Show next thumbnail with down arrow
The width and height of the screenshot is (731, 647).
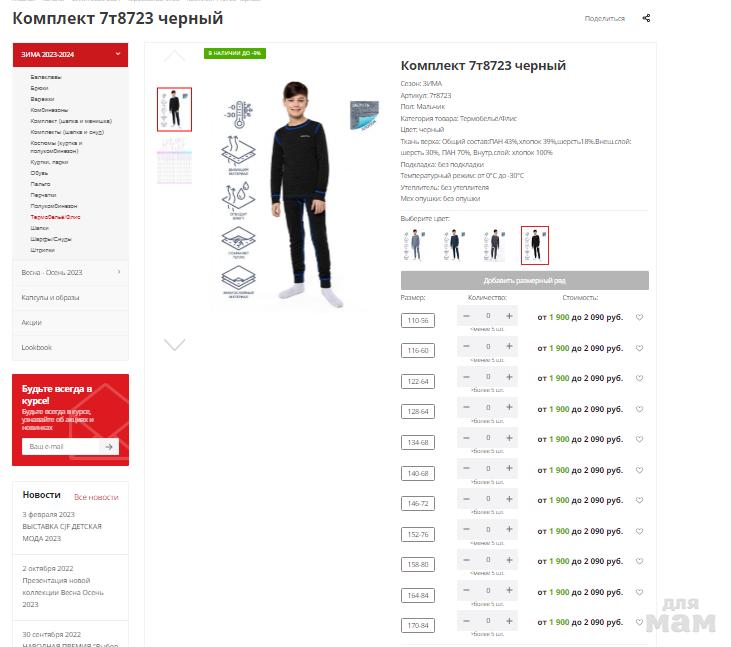(174, 344)
